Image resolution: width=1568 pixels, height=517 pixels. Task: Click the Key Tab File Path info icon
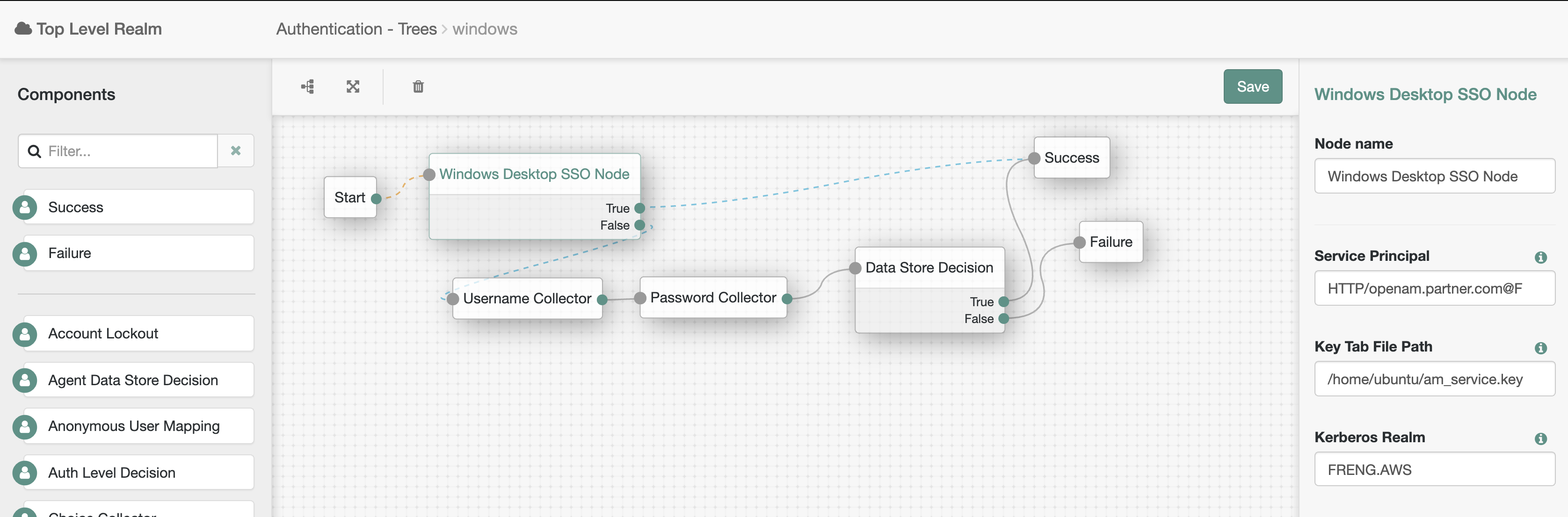[x=1540, y=348]
